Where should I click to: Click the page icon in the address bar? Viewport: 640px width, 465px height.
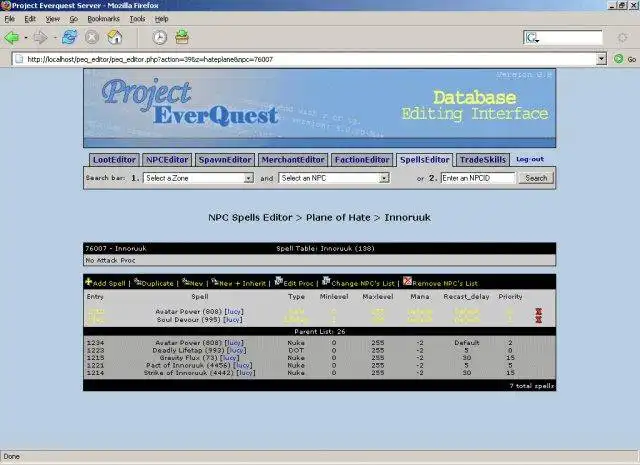click(x=18, y=59)
